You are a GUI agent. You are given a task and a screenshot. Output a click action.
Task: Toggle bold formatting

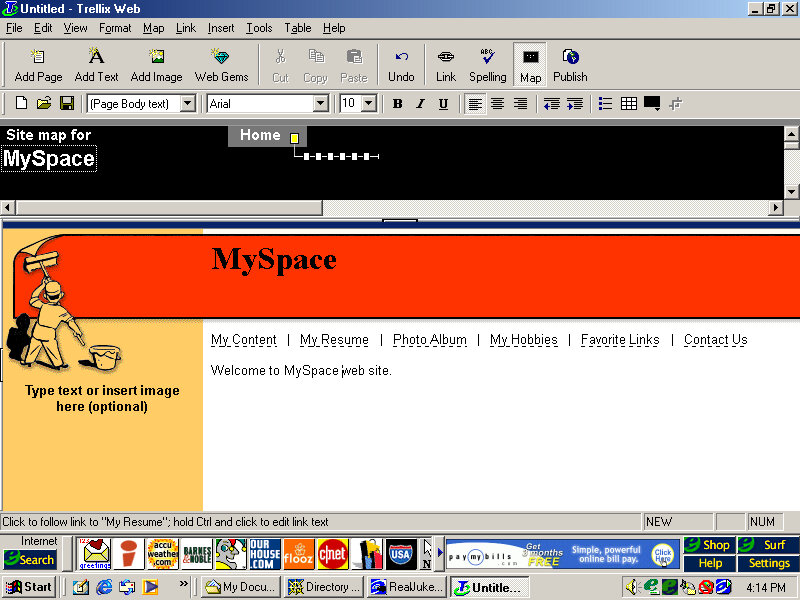(x=397, y=103)
